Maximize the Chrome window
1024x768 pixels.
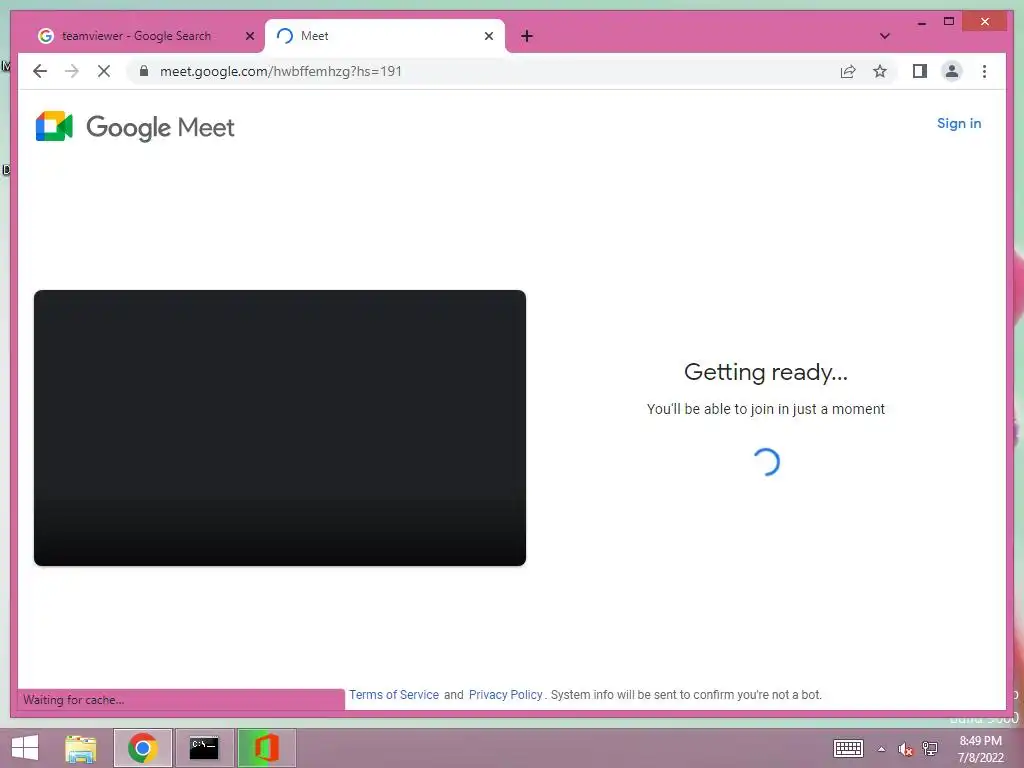coord(949,22)
